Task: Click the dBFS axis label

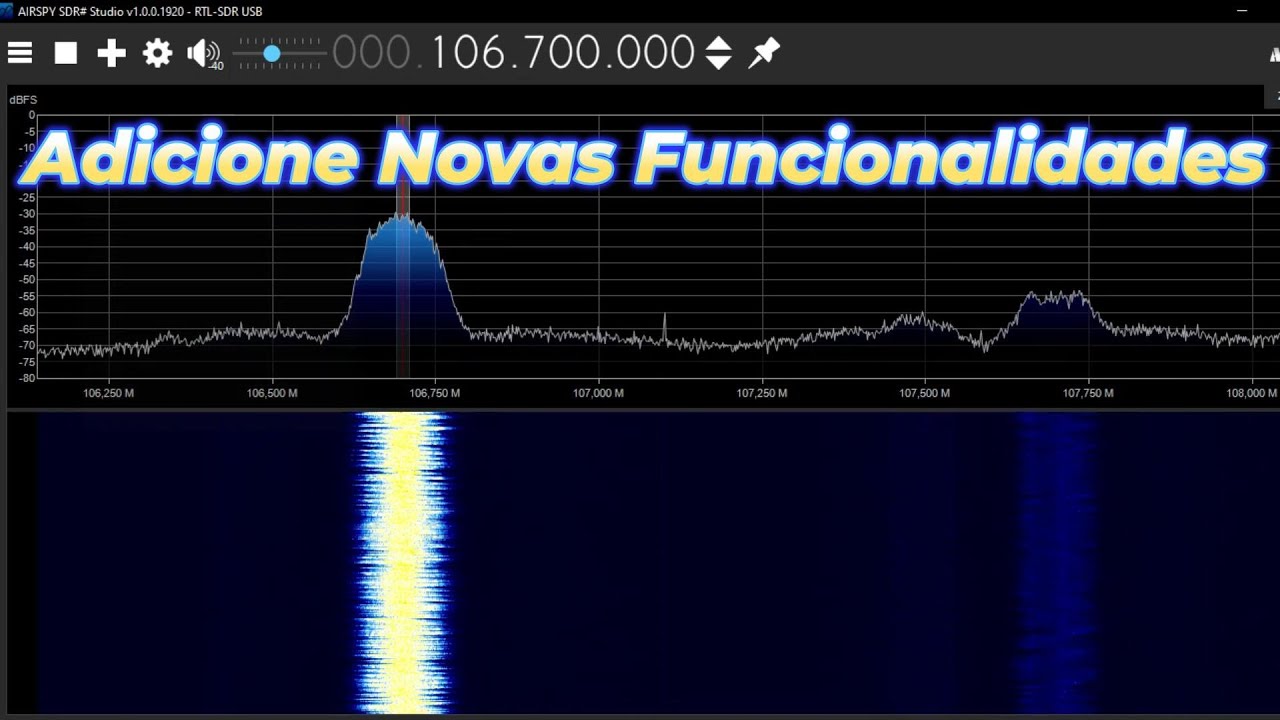Action: [23, 100]
